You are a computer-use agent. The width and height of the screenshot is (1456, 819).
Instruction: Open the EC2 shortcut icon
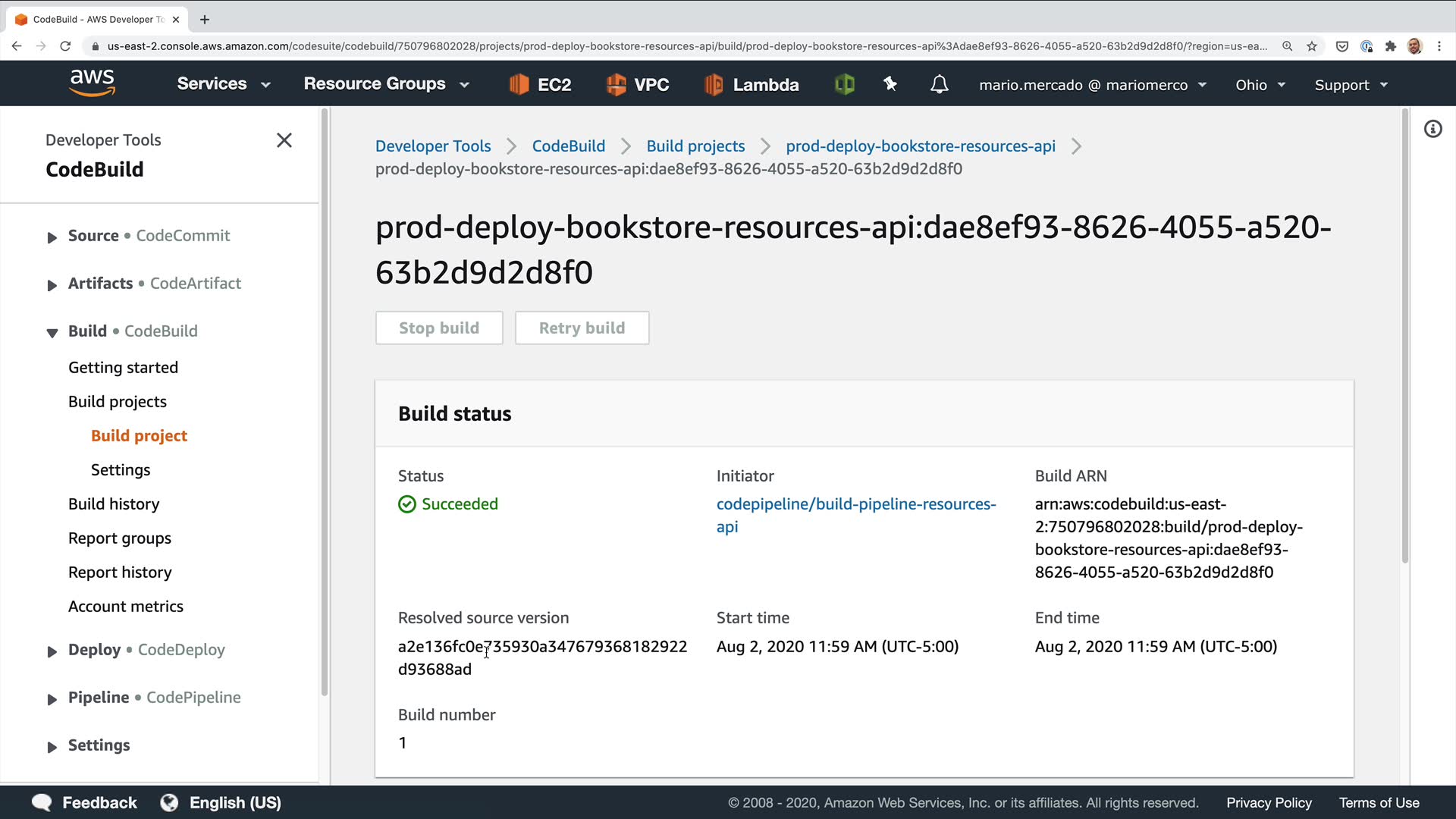pyautogui.click(x=519, y=84)
